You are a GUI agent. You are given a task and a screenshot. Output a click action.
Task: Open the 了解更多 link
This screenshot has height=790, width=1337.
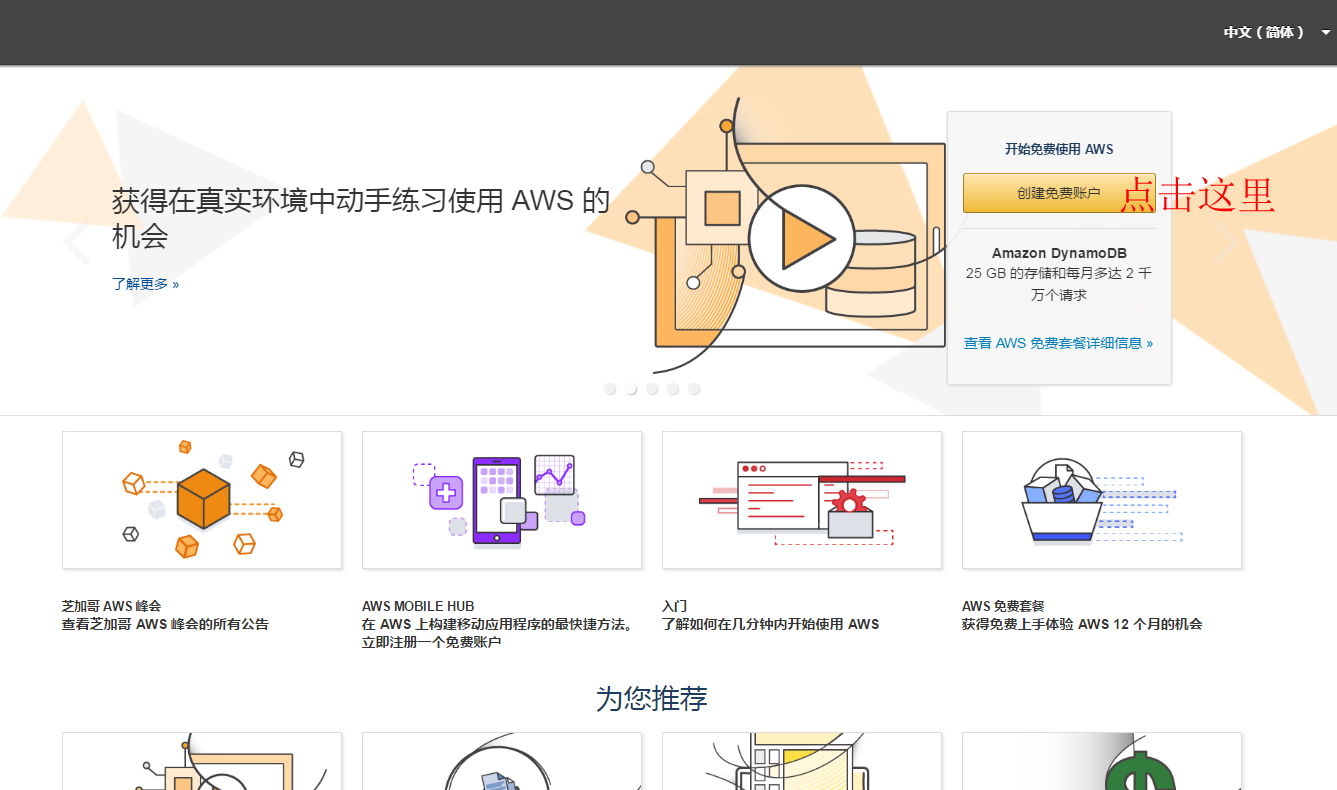tap(145, 284)
